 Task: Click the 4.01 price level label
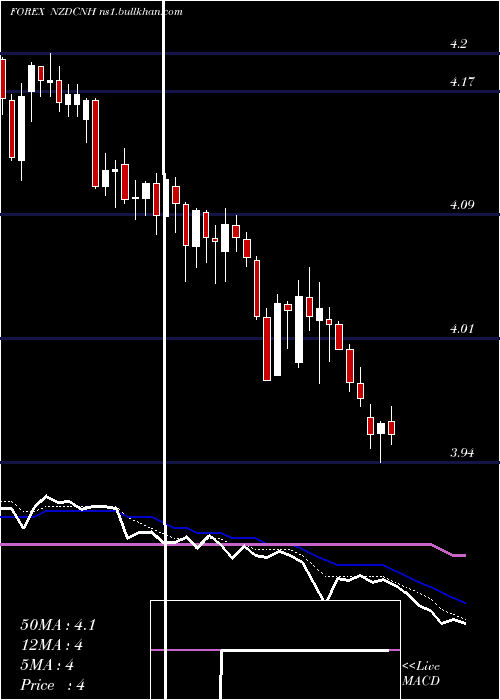462,329
